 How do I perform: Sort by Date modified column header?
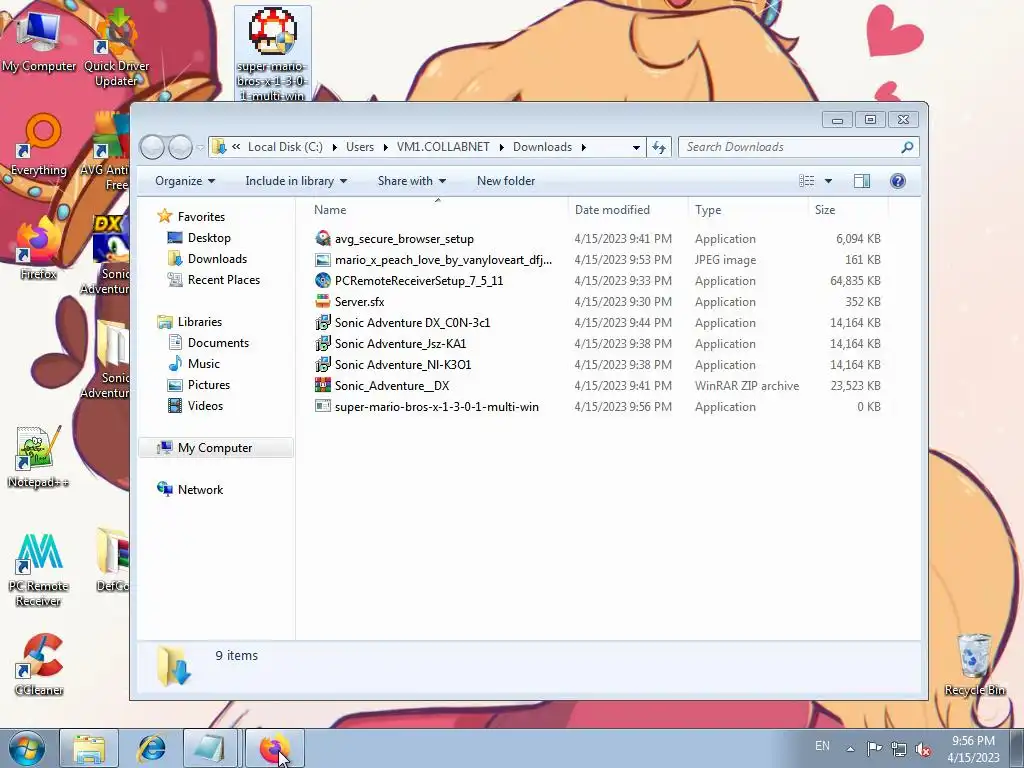628,210
